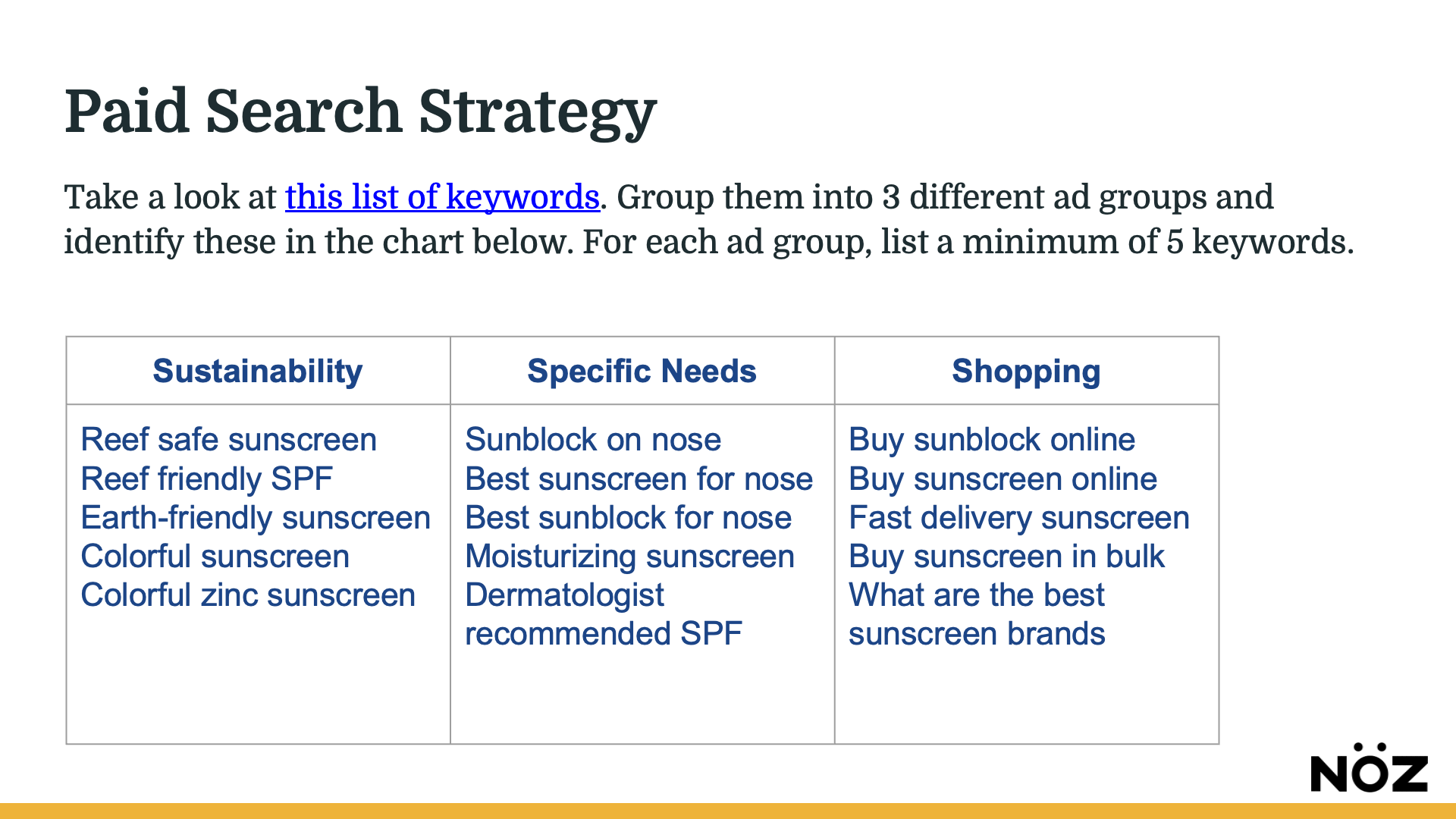Viewport: 1456px width, 819px height.
Task: Click the 'Sunblock on nose' keyword
Action: (x=593, y=440)
